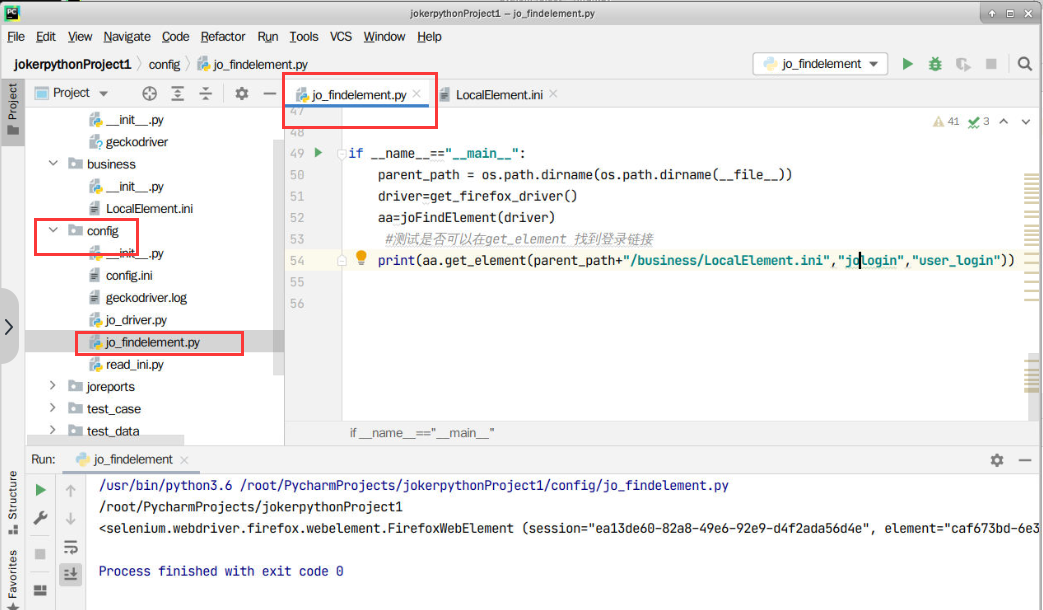The image size is (1043, 610).
Task: Fold the code block at line 49
Action: click(341, 154)
